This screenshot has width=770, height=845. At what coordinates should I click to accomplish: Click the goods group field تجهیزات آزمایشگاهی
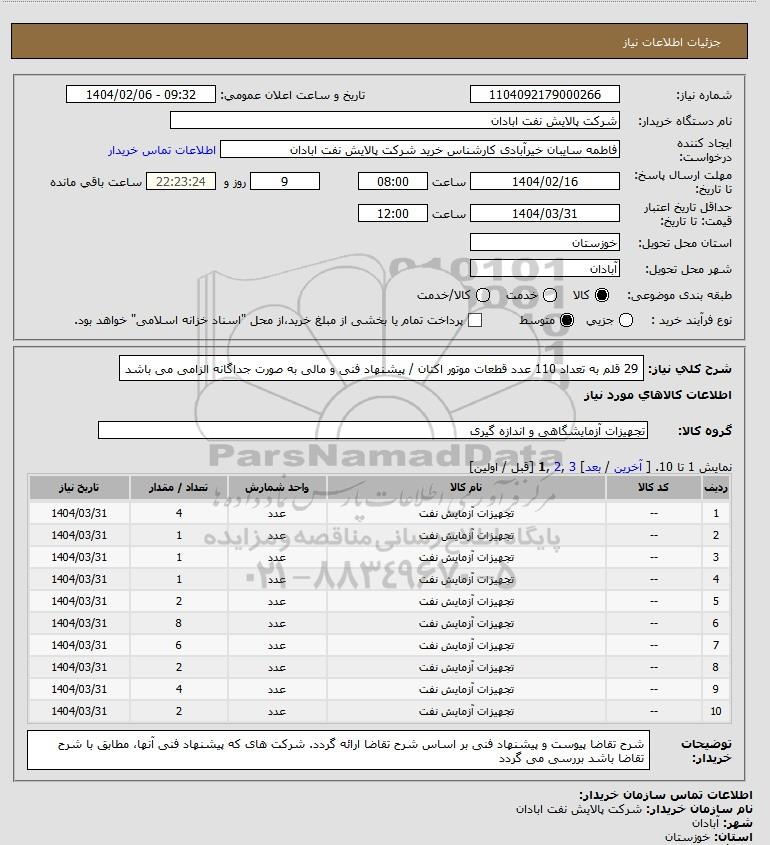(x=373, y=430)
